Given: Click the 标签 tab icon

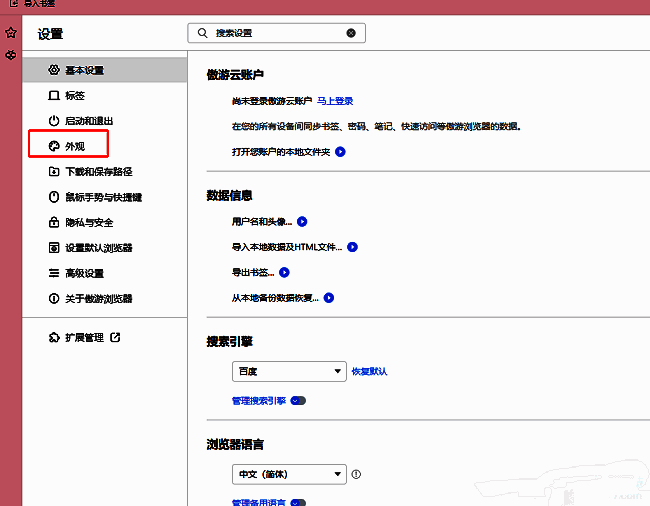Looking at the screenshot, I should point(54,95).
